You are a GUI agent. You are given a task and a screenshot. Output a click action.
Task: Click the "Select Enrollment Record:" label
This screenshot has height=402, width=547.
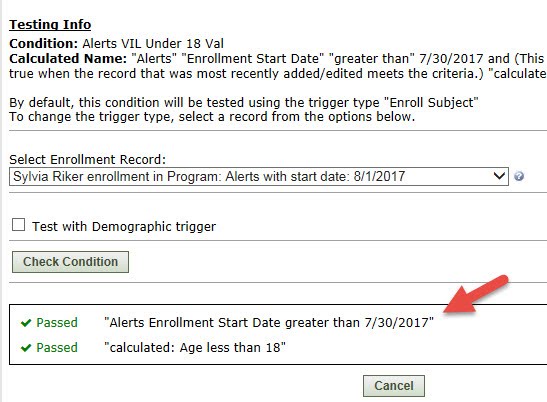coord(88,159)
